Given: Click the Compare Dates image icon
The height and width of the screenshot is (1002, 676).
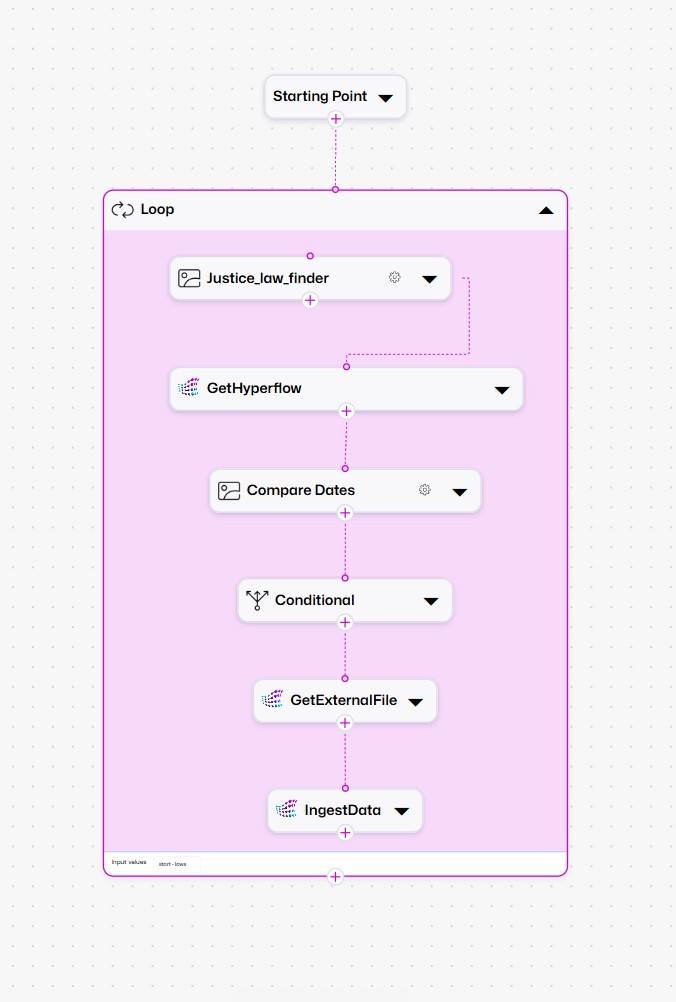Looking at the screenshot, I should coord(229,491).
